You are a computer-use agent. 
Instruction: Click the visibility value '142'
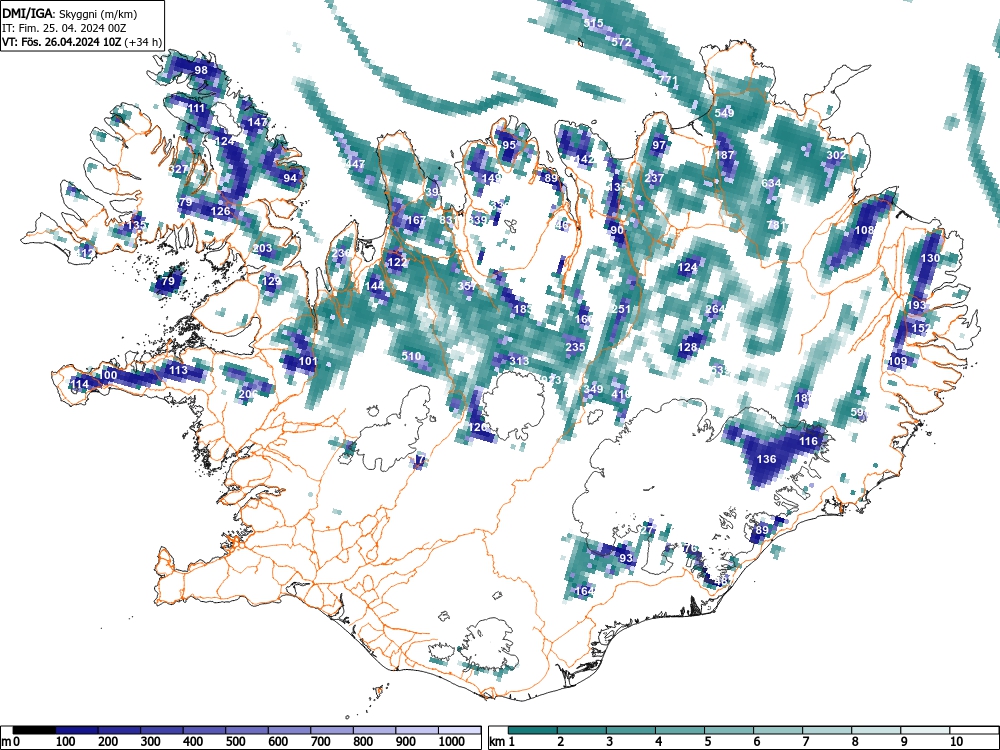(x=584, y=159)
